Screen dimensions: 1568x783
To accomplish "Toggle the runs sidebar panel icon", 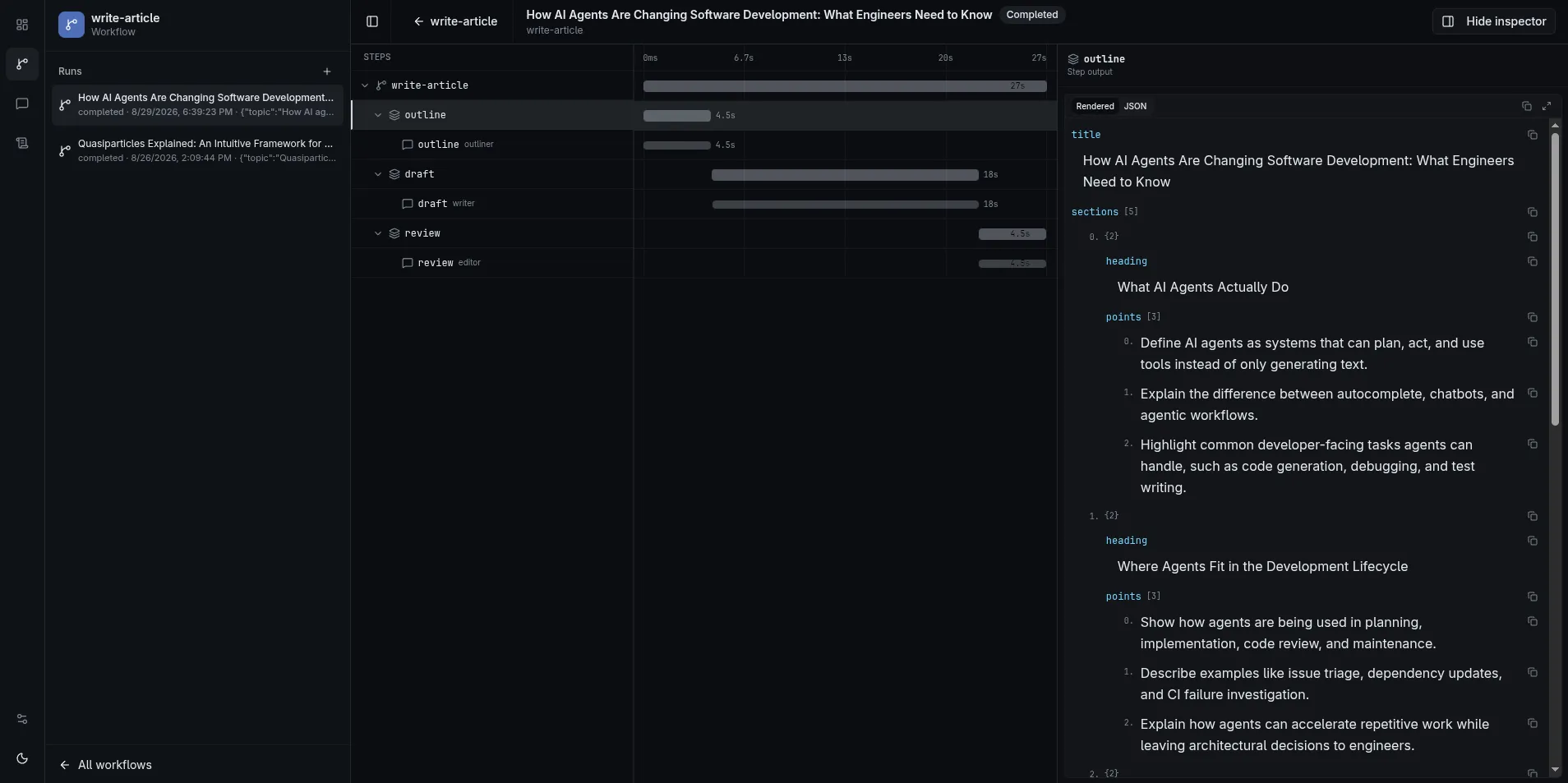I will click(x=372, y=21).
